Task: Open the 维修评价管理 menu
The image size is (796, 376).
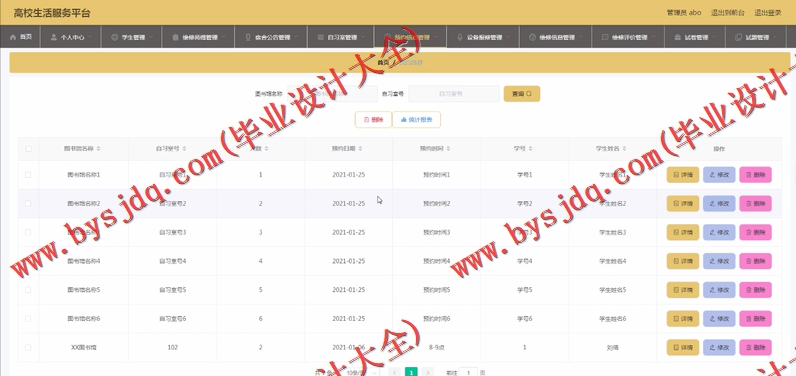Action: pos(628,37)
